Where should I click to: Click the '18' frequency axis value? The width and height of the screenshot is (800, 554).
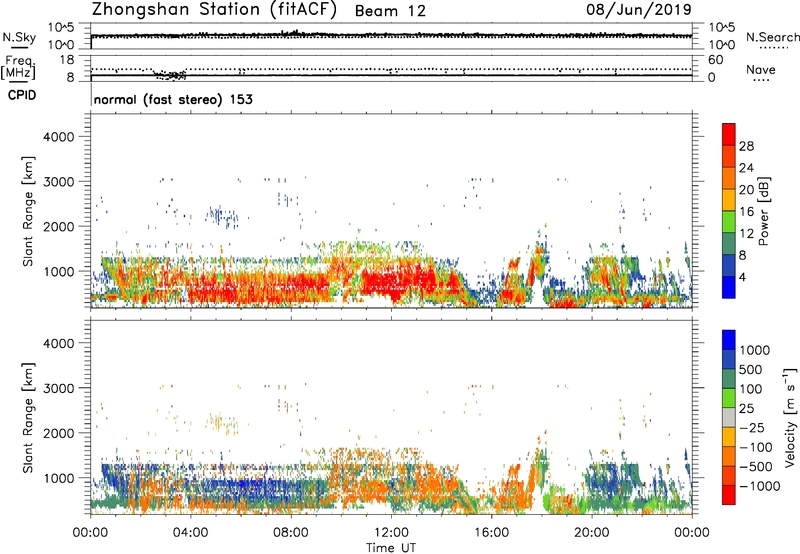coord(66,60)
